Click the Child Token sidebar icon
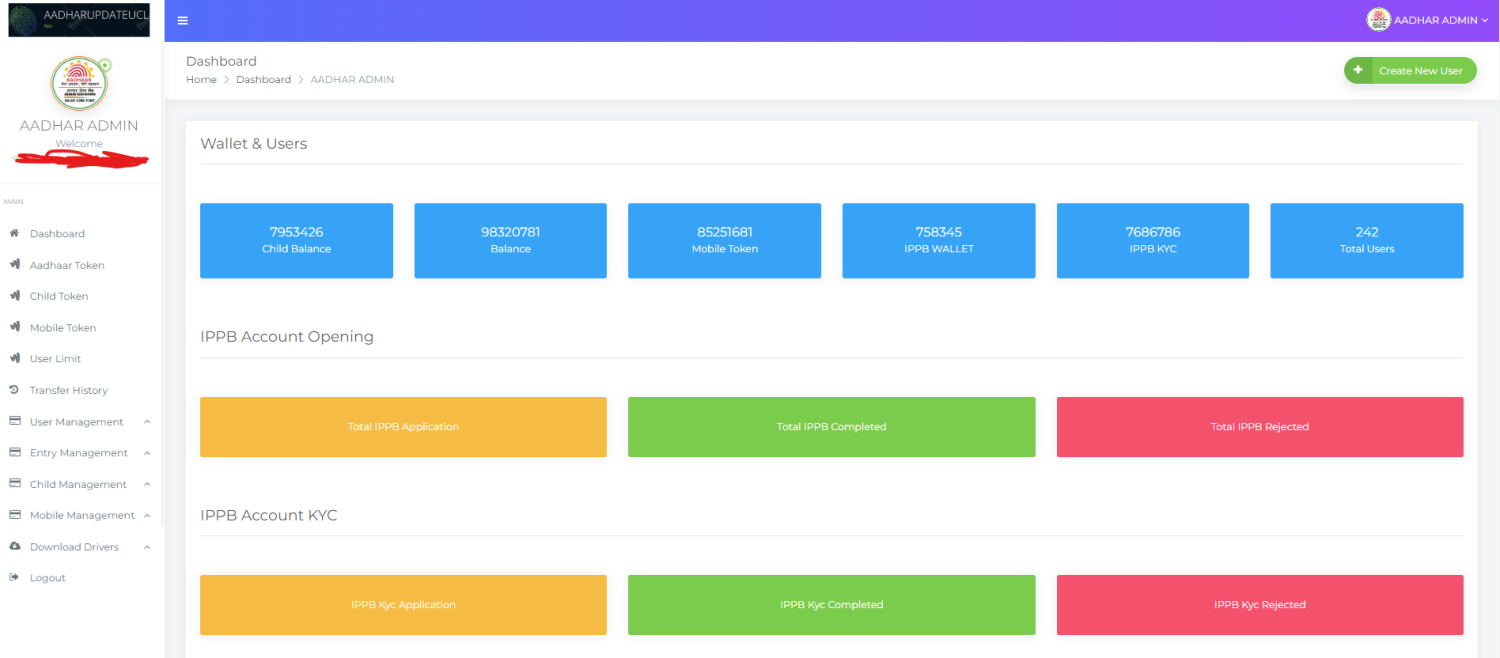1500x658 pixels. click(x=14, y=296)
